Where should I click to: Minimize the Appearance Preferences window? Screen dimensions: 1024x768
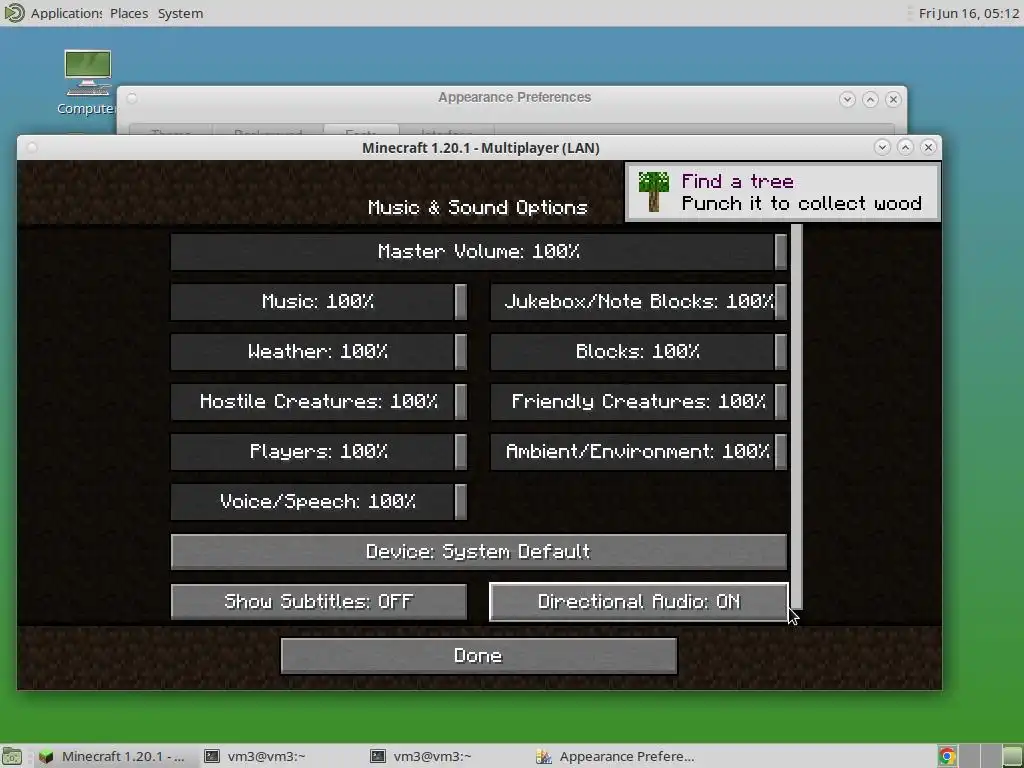pos(847,99)
